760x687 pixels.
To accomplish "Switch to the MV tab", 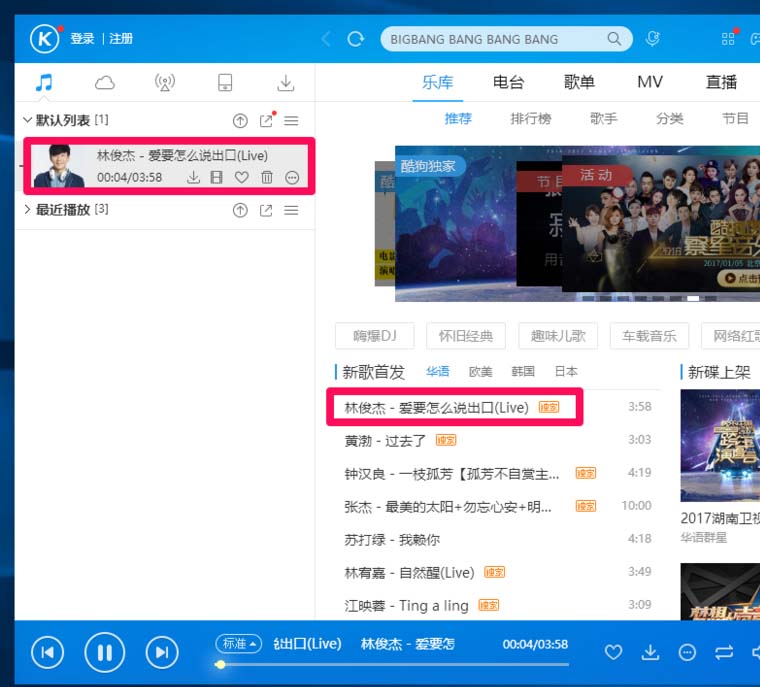I will [650, 82].
